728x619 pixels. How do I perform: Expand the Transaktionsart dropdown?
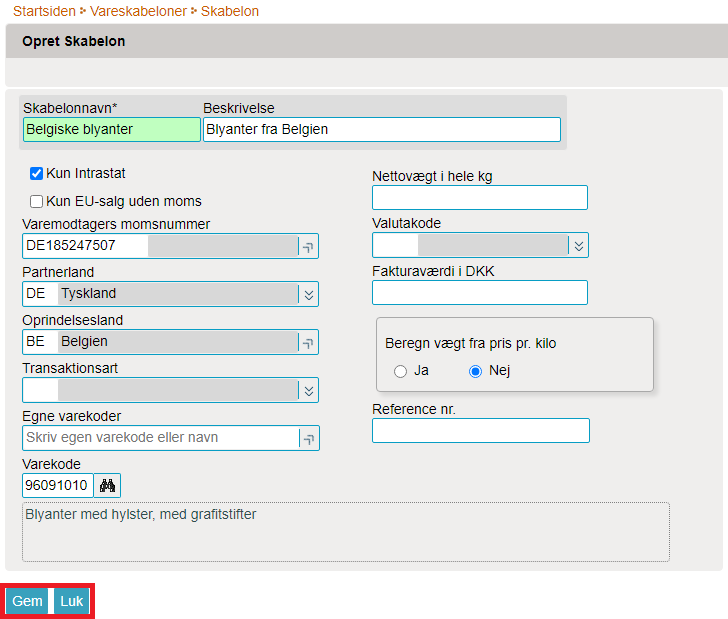point(309,391)
